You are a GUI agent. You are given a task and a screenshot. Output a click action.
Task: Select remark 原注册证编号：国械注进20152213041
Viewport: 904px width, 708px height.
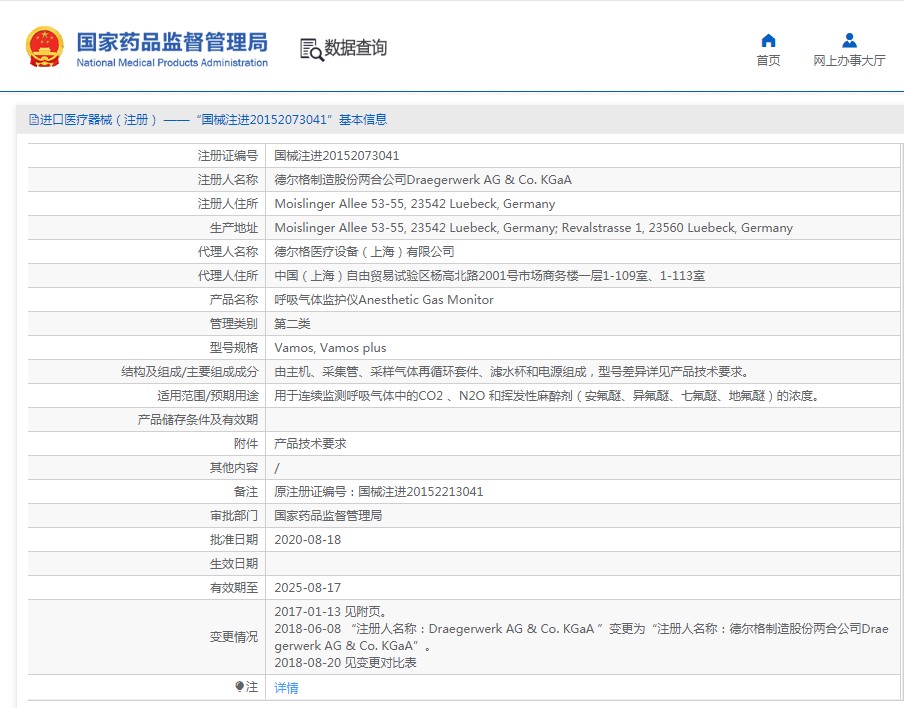379,492
